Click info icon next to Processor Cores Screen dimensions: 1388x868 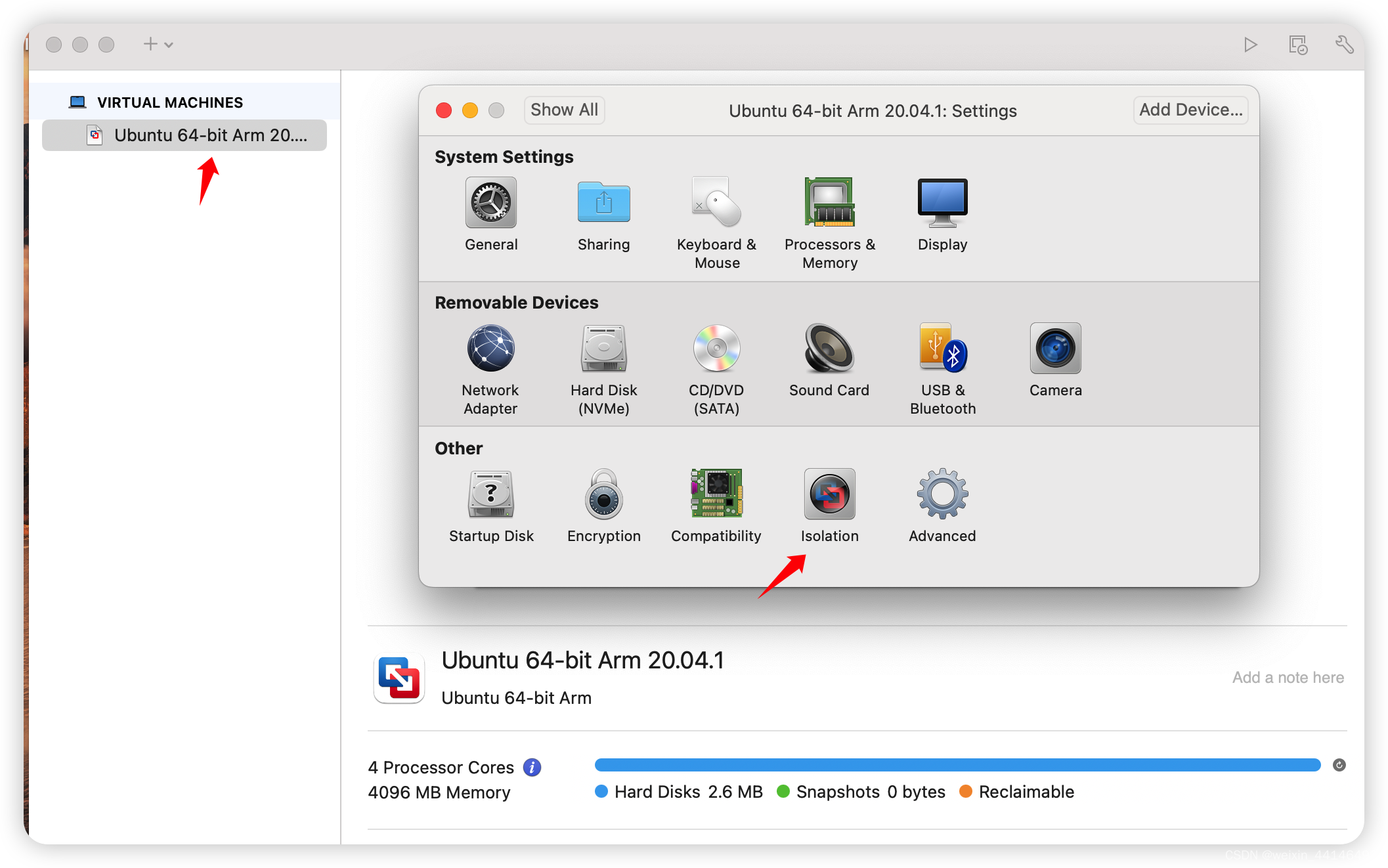coord(532,767)
